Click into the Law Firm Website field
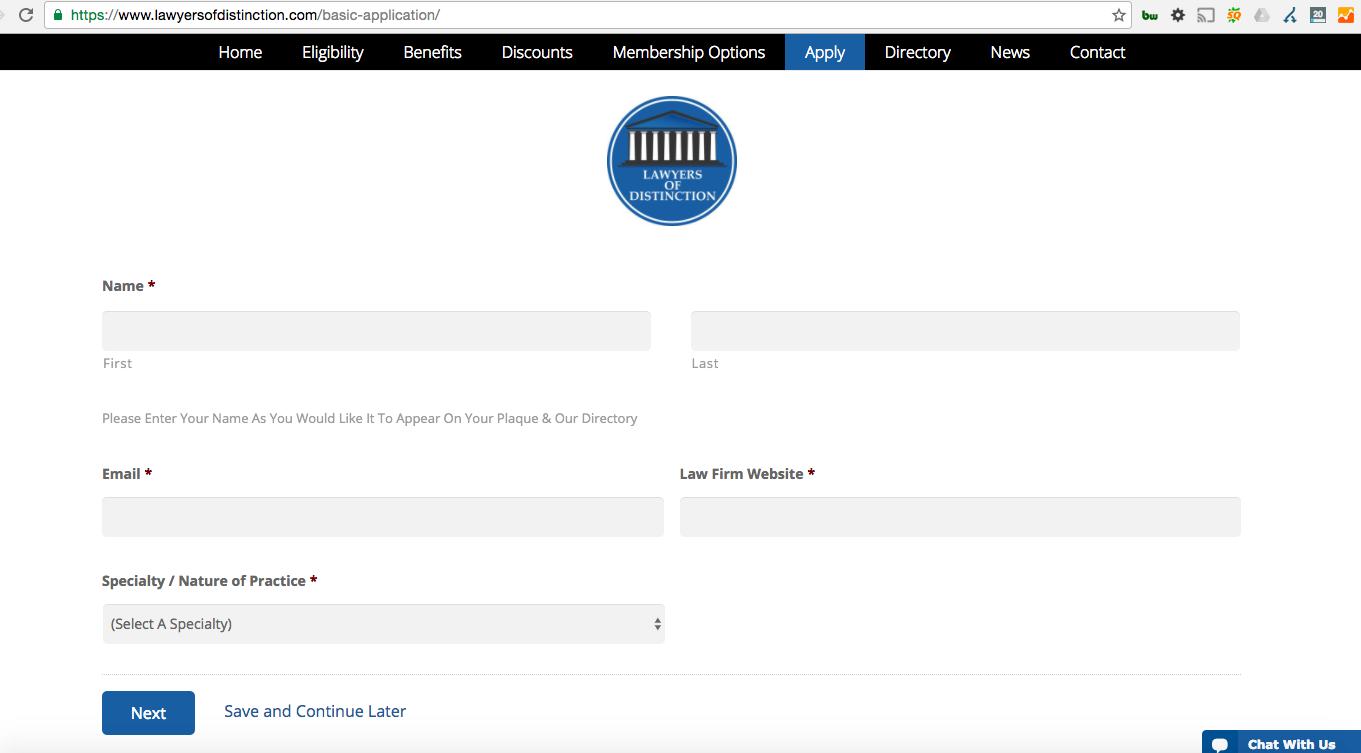The width and height of the screenshot is (1361, 753). pyautogui.click(x=960, y=517)
